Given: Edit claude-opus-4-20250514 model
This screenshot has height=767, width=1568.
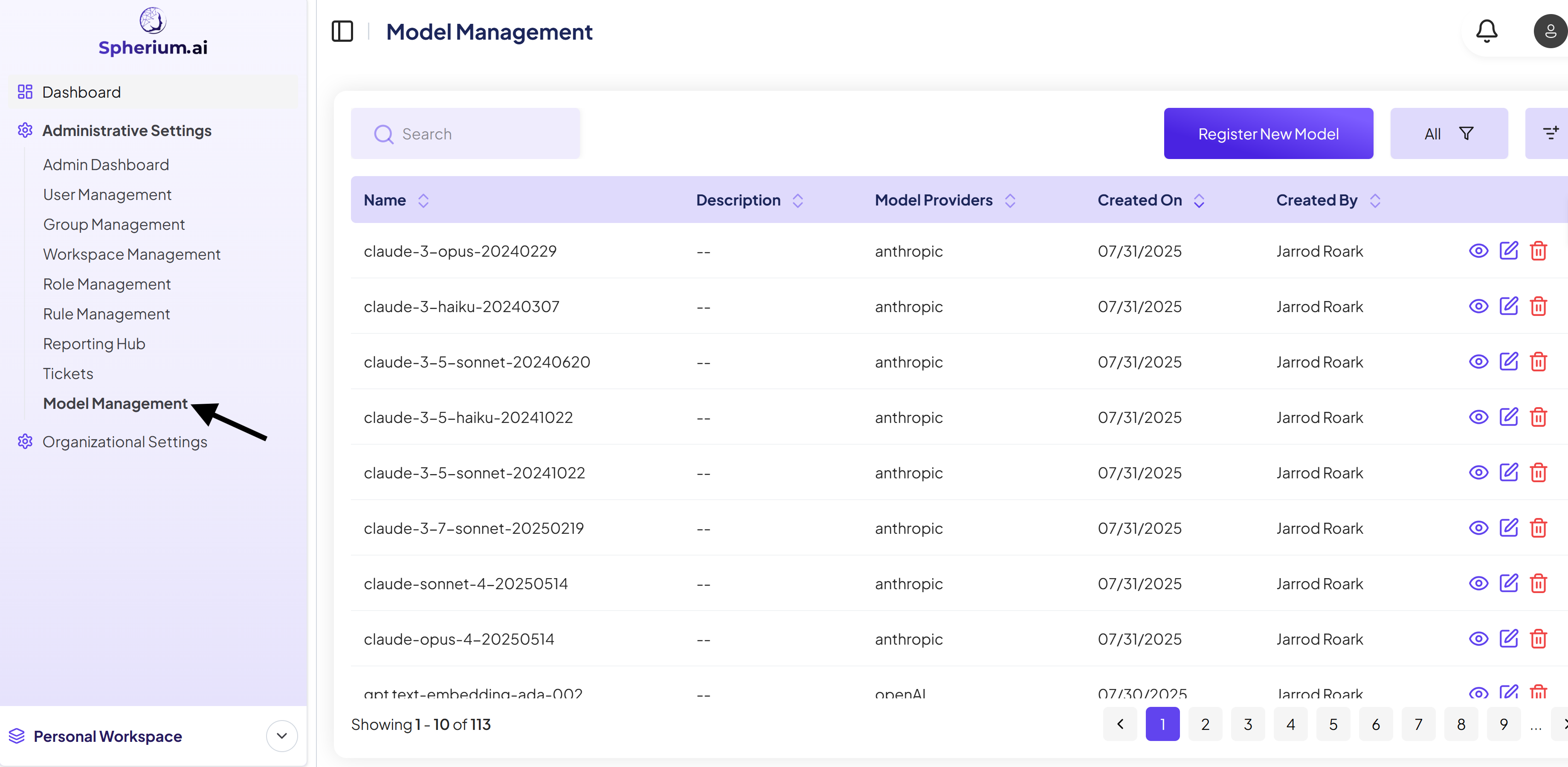Looking at the screenshot, I should click(1508, 639).
